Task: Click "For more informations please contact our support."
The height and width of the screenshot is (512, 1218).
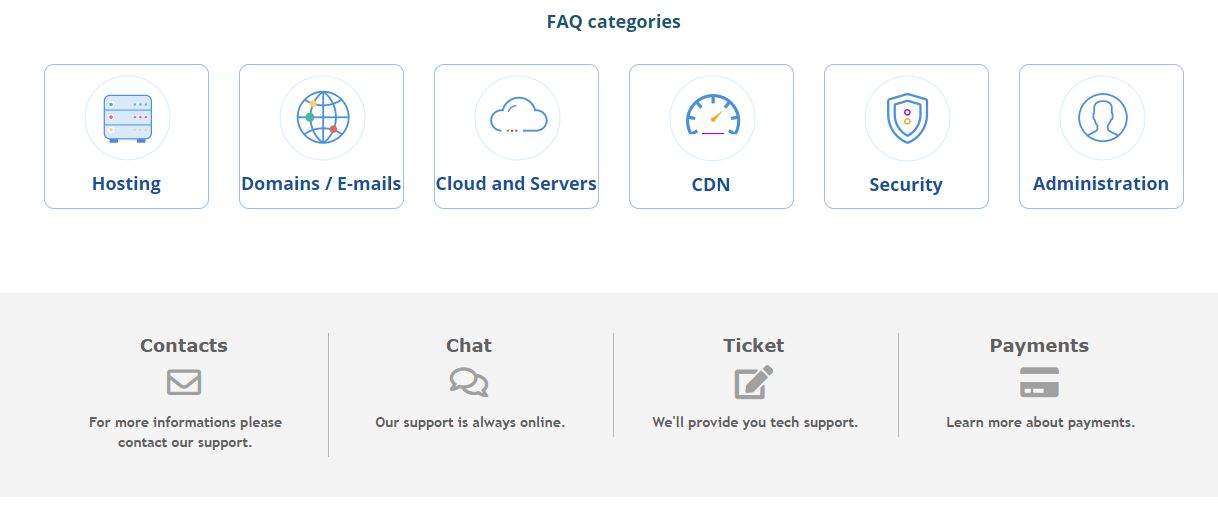Action: [185, 432]
